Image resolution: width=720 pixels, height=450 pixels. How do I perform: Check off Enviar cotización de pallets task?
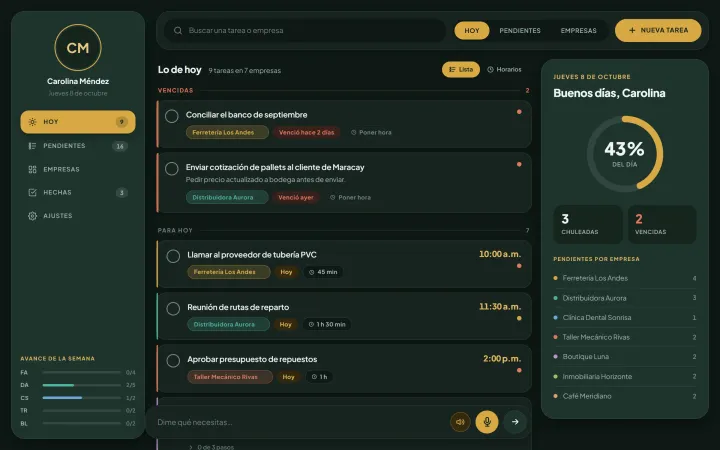click(172, 169)
